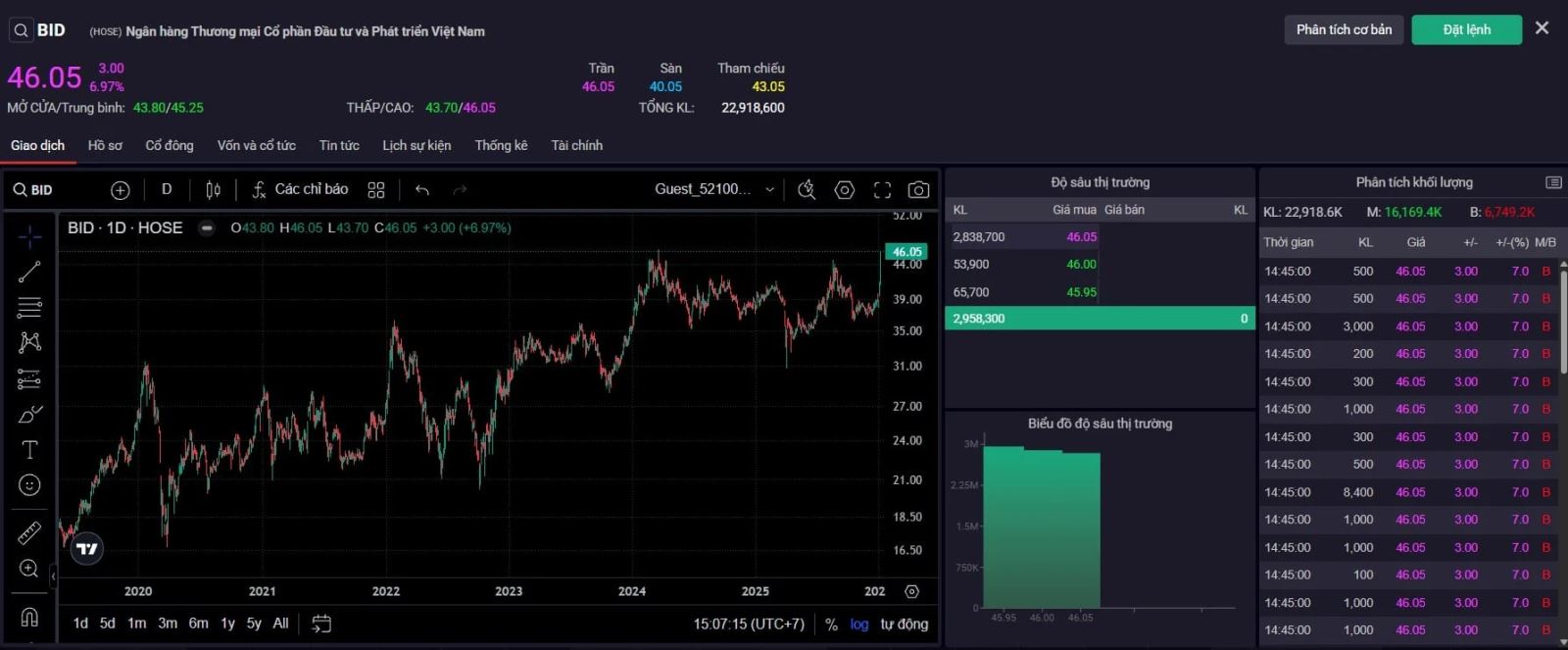Open the forecasting and measurement tools
Viewport: 1568px width, 650px height.
(x=29, y=378)
